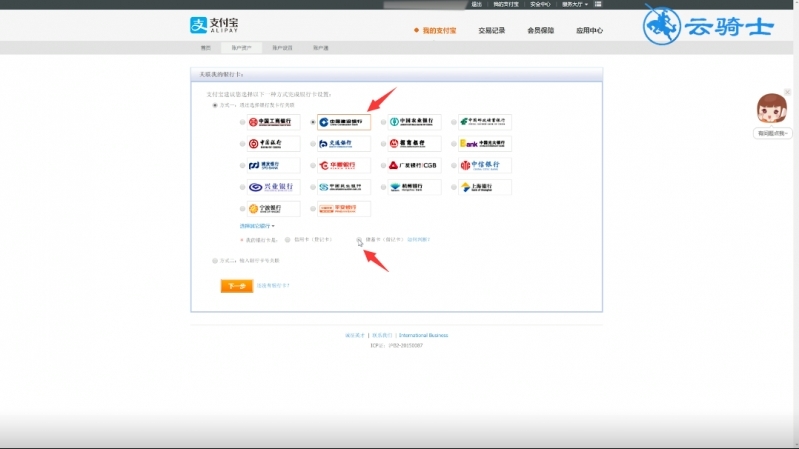
Task: Select method two (方式二) radio button
Action: click(215, 261)
